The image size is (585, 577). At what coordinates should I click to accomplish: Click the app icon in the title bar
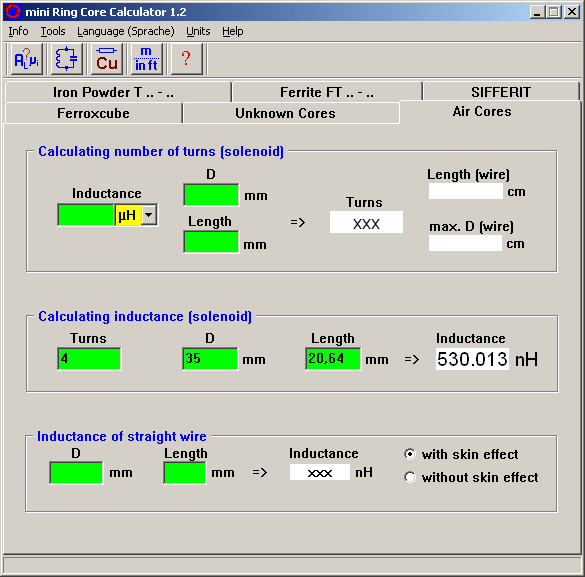(x=12, y=12)
